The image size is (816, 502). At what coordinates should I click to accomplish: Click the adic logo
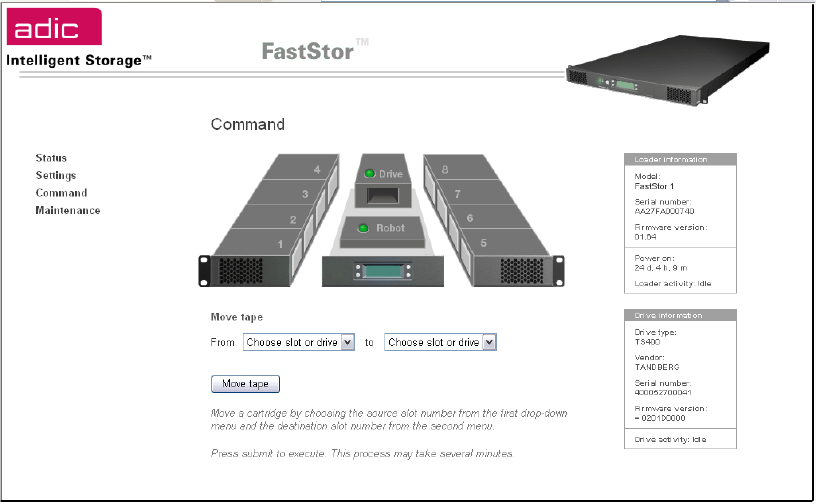click(x=54, y=27)
